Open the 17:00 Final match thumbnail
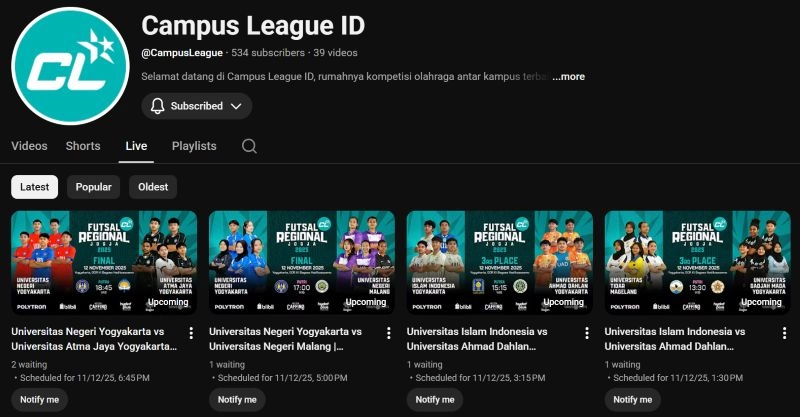This screenshot has width=800, height=417. point(302,262)
